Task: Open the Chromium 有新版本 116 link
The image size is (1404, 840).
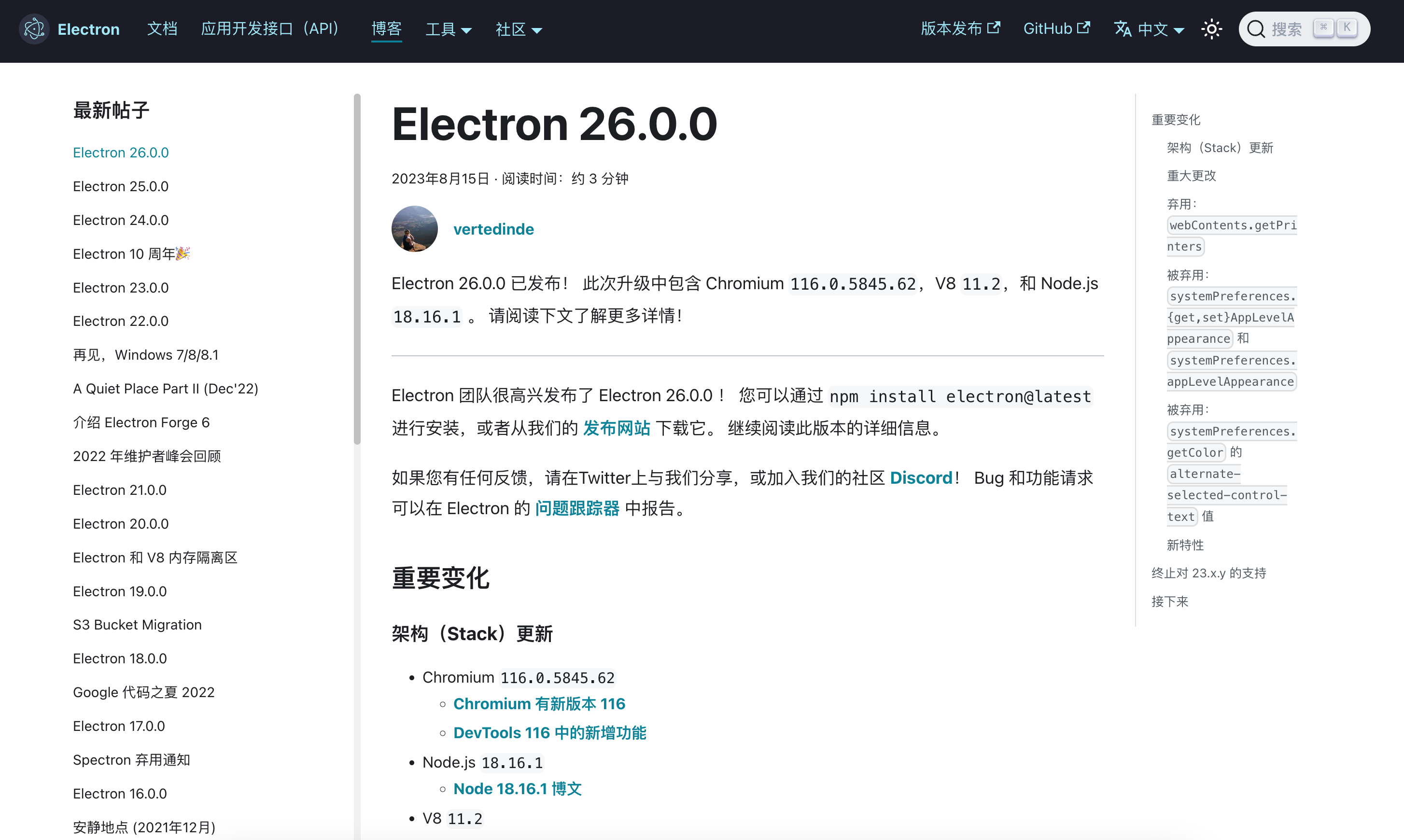Action: click(539, 703)
